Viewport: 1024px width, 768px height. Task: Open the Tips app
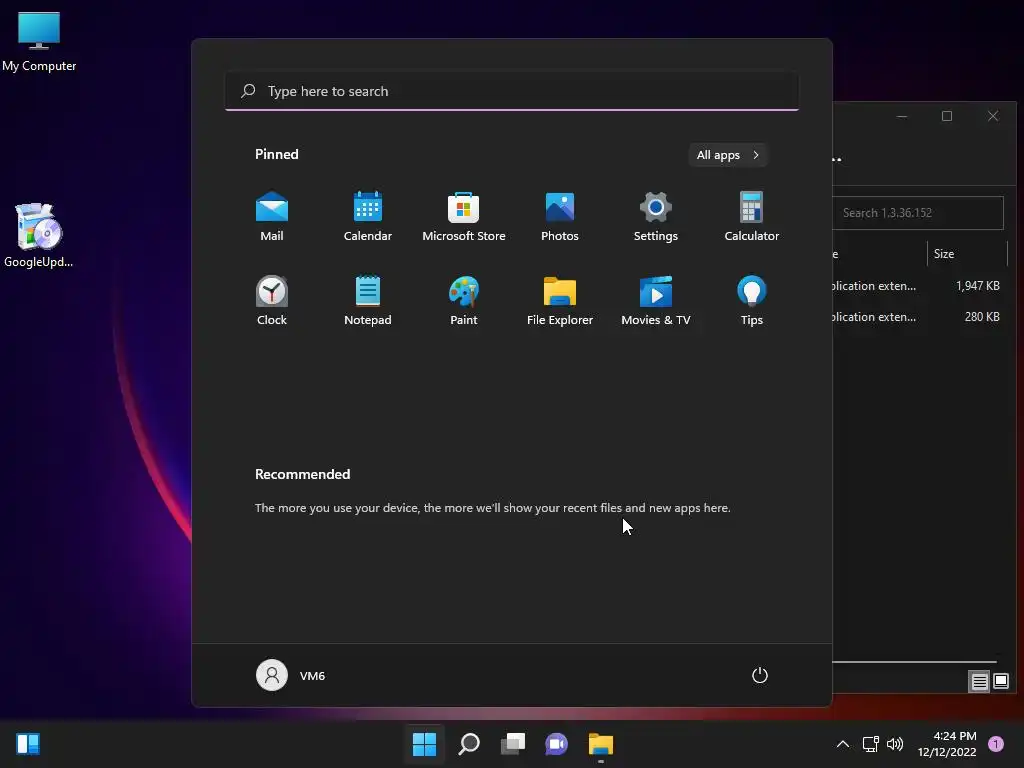(752, 301)
